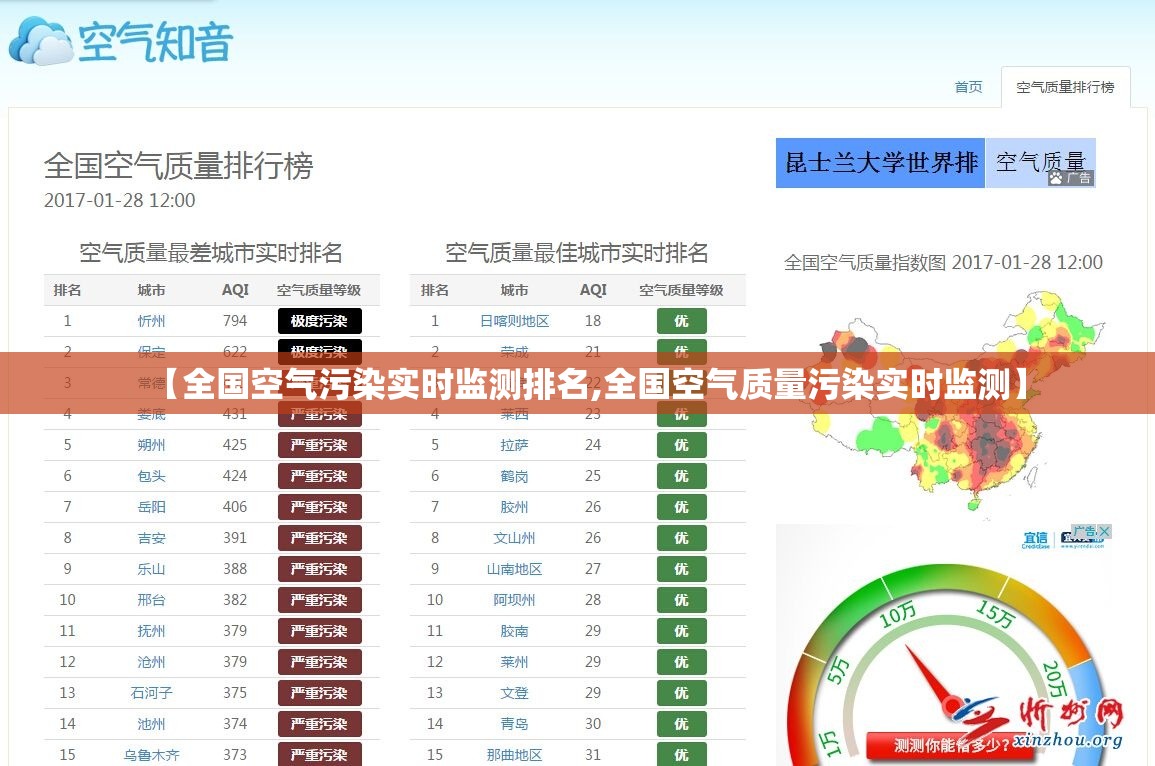Open city link 拉萨
The image size is (1155, 766).
pyautogui.click(x=514, y=445)
